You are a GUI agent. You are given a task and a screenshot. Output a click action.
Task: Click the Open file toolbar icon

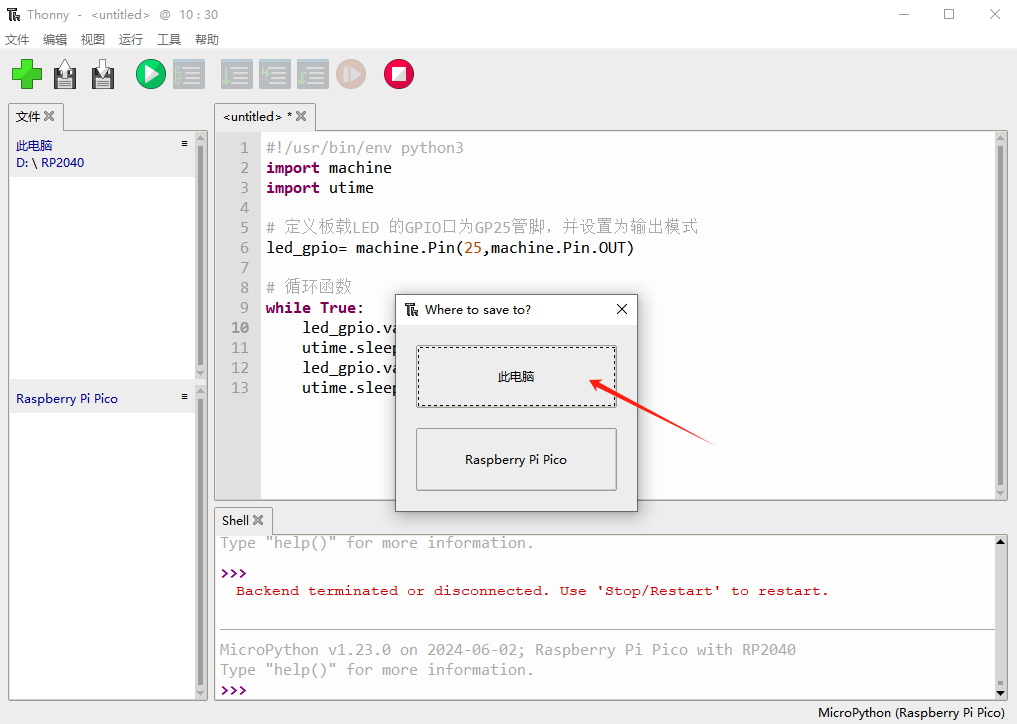click(65, 74)
